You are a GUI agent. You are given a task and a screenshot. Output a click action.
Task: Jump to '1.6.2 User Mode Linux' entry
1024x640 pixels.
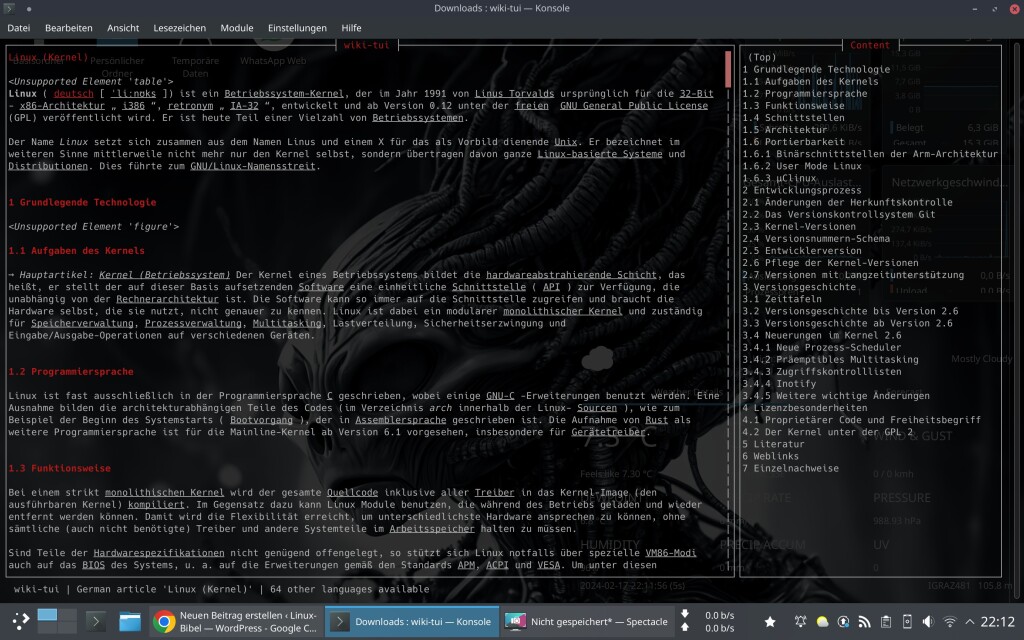[801, 166]
